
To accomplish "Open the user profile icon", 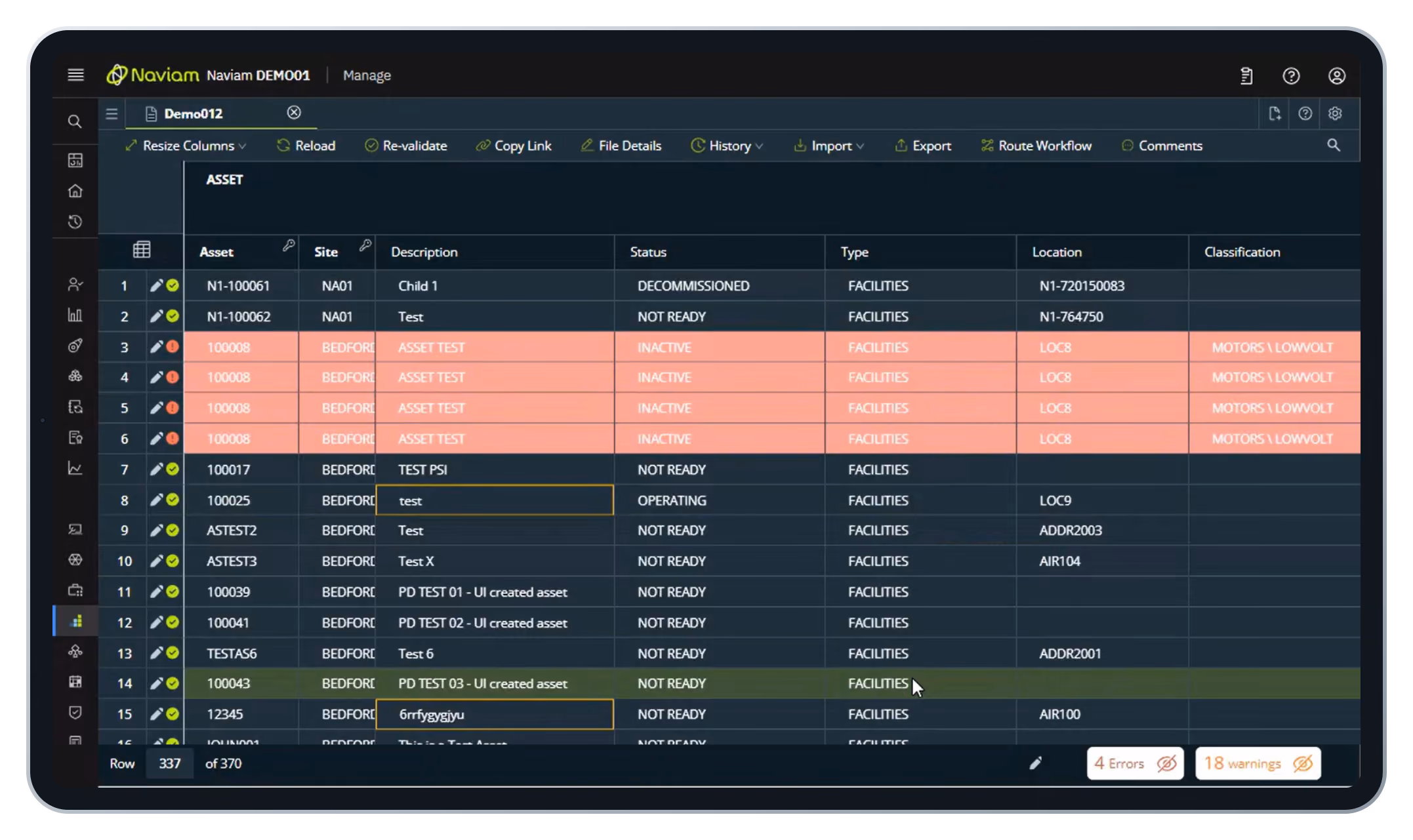I will tap(1337, 76).
